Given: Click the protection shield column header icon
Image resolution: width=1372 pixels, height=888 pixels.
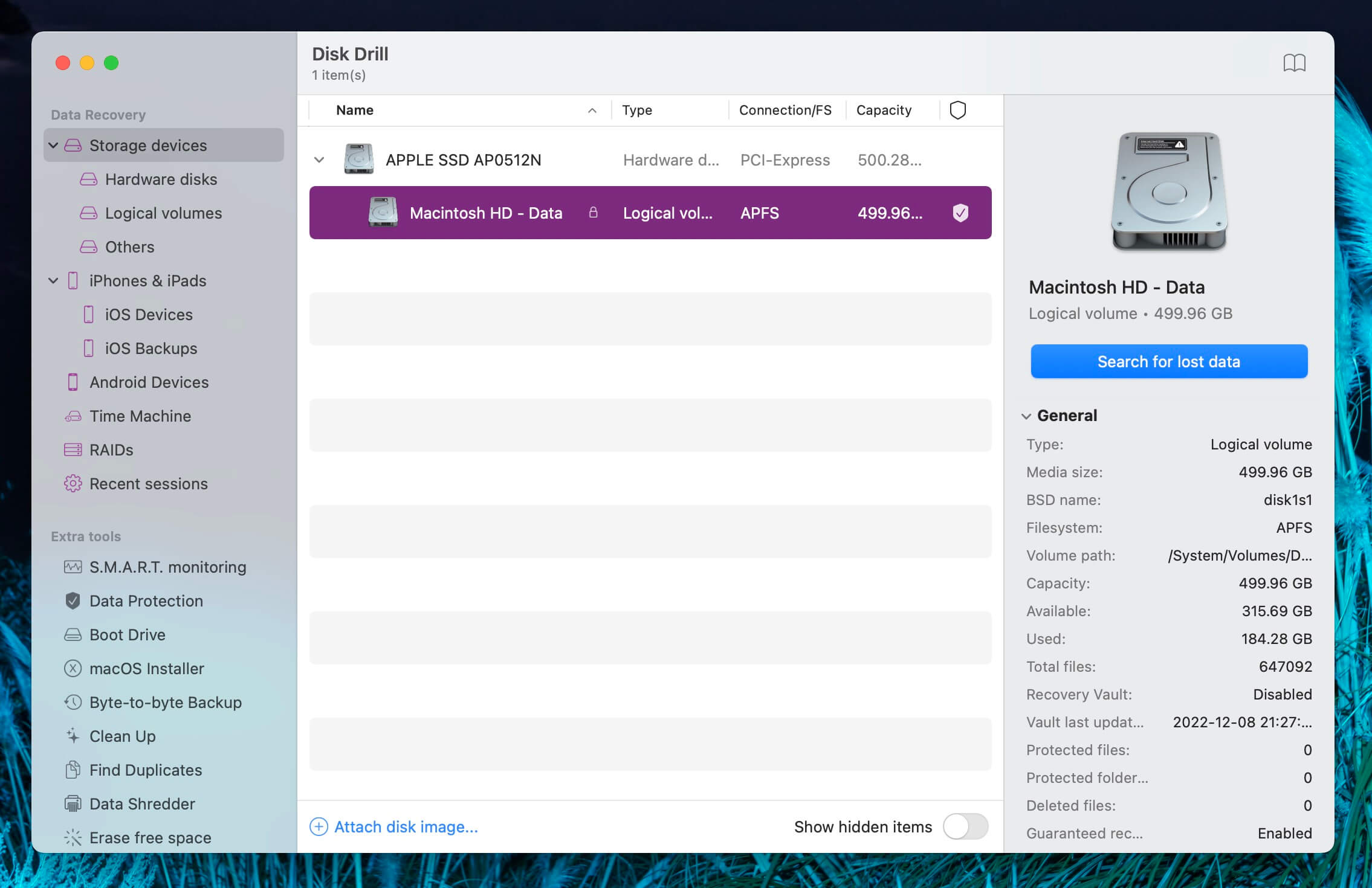Looking at the screenshot, I should (x=958, y=111).
